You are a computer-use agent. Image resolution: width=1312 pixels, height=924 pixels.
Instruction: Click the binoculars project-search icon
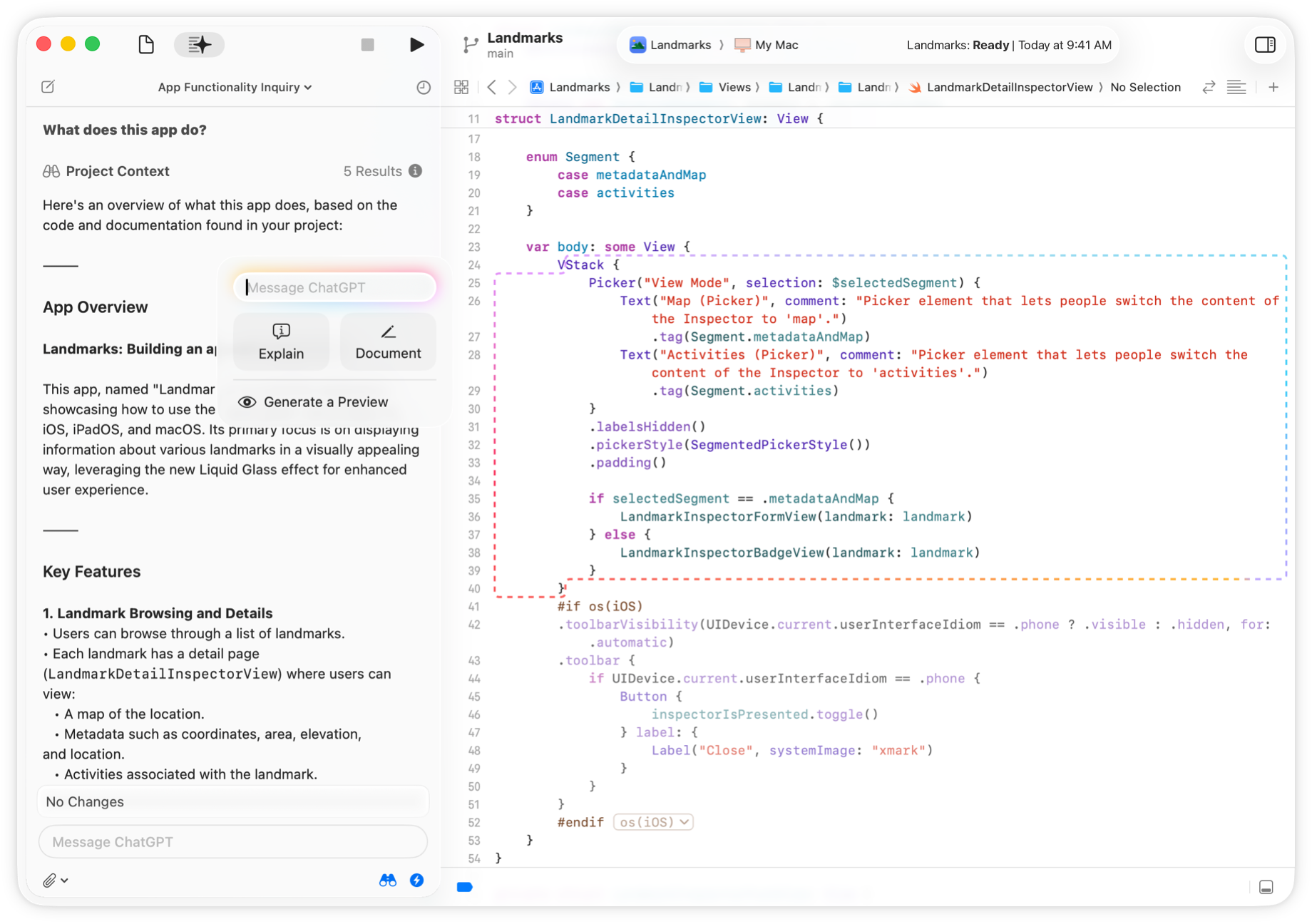click(387, 880)
